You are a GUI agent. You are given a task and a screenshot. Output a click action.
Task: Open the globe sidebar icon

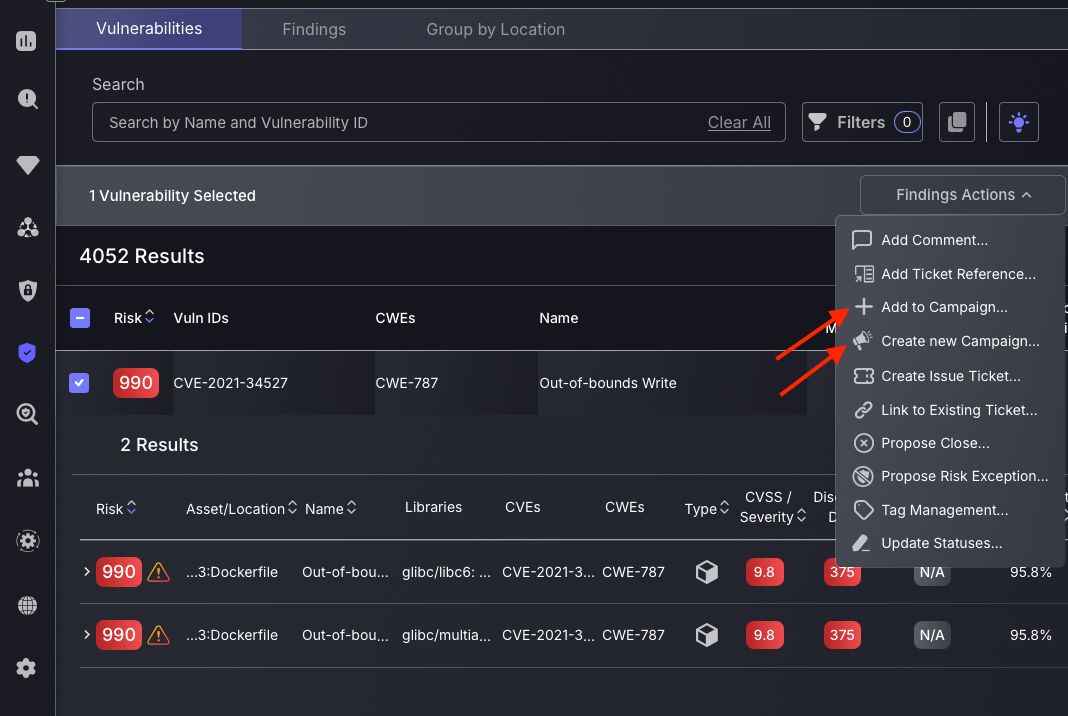point(27,605)
